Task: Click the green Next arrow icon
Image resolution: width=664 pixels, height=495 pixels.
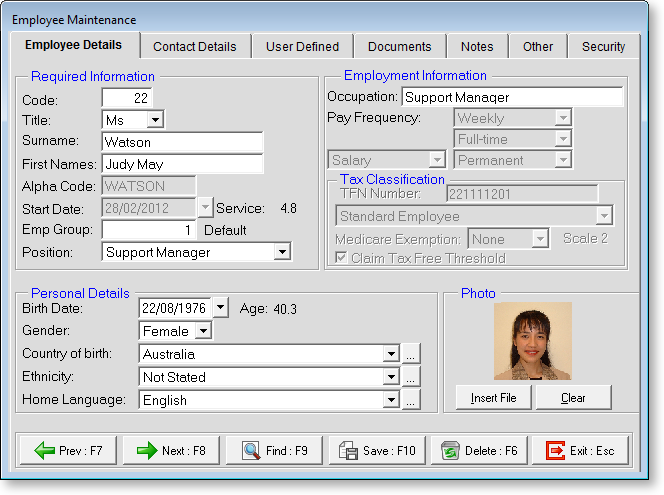Action: (x=147, y=451)
